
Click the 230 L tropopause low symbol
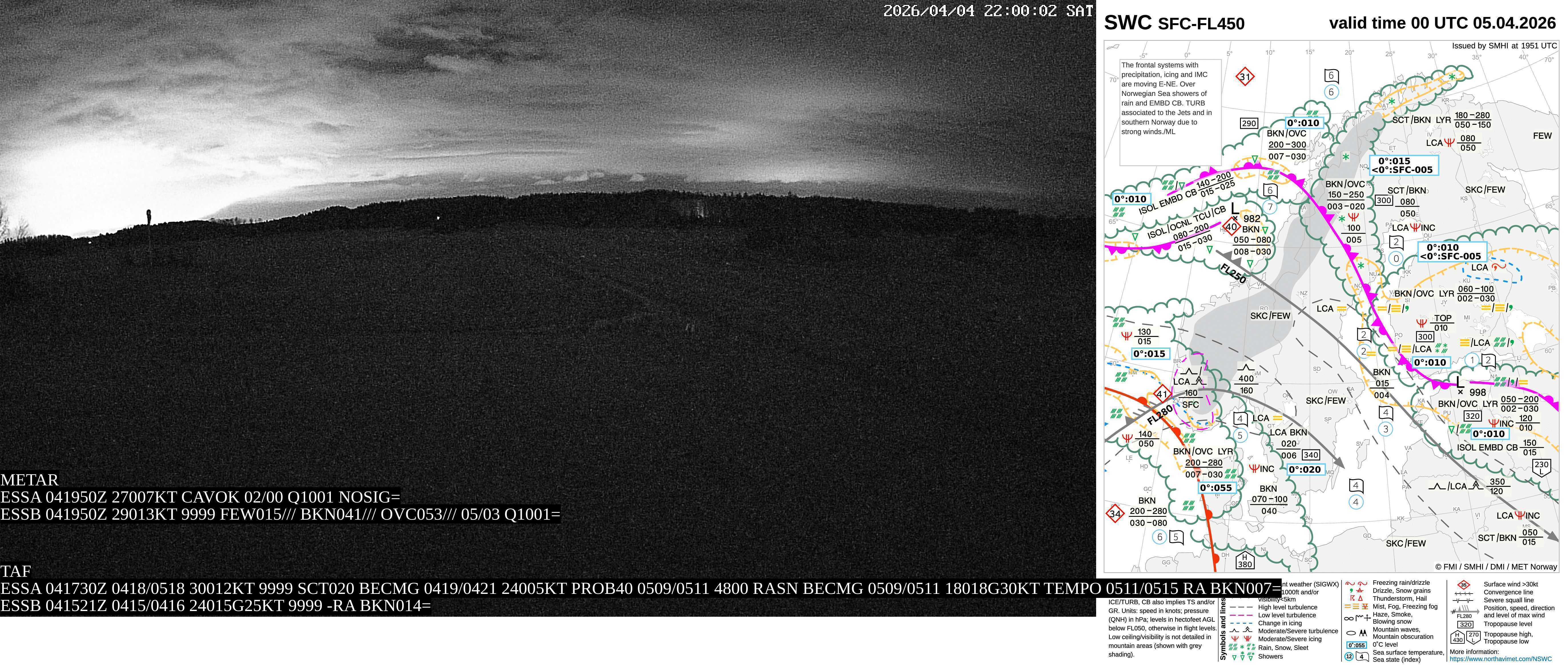1541,467
